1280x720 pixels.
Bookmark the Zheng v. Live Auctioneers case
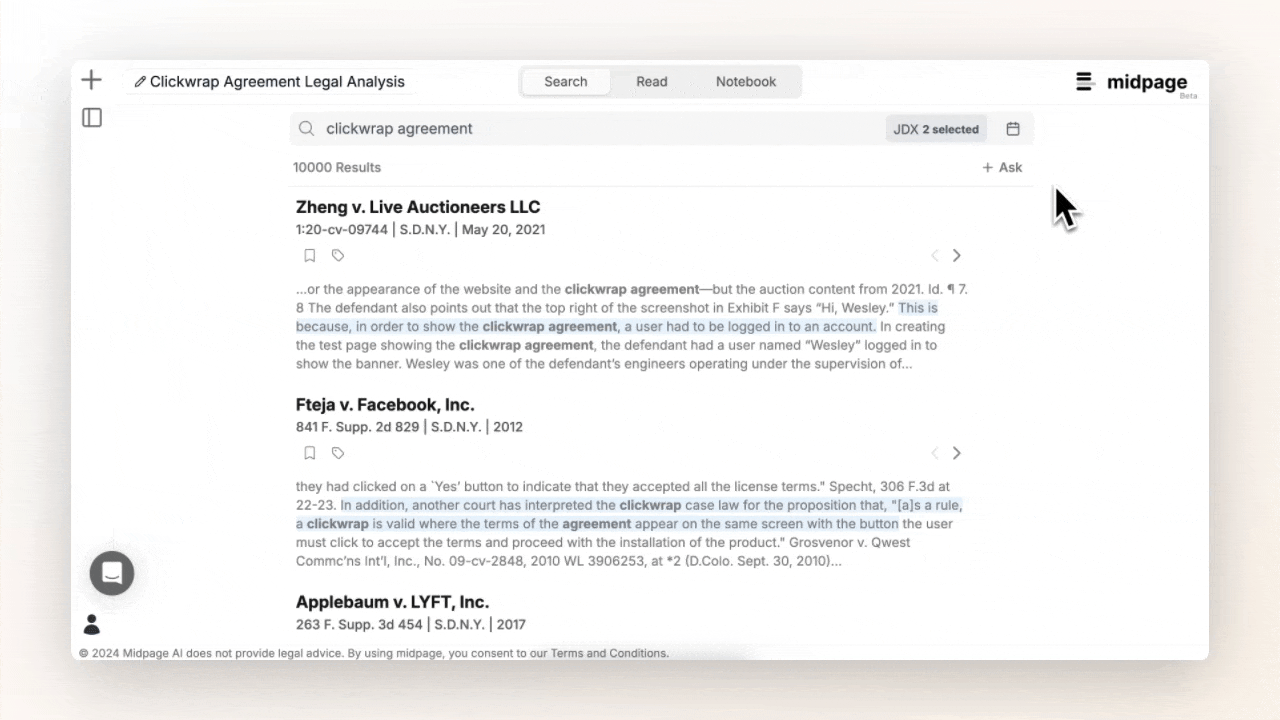point(310,256)
